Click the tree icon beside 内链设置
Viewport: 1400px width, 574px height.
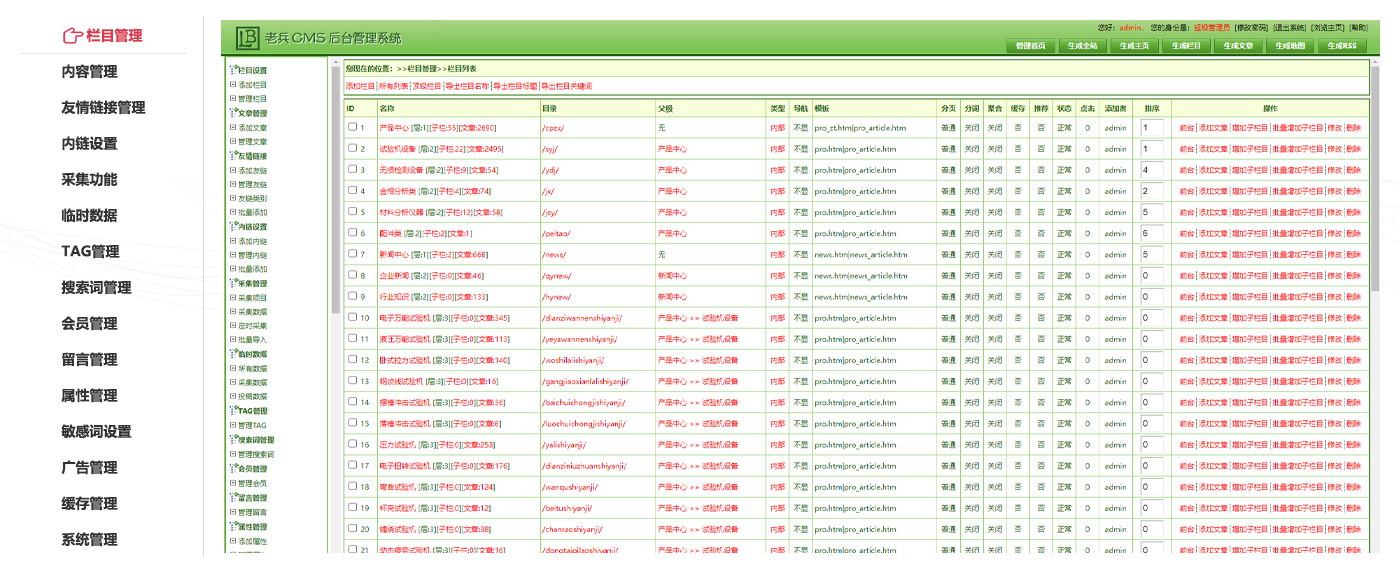point(233,227)
